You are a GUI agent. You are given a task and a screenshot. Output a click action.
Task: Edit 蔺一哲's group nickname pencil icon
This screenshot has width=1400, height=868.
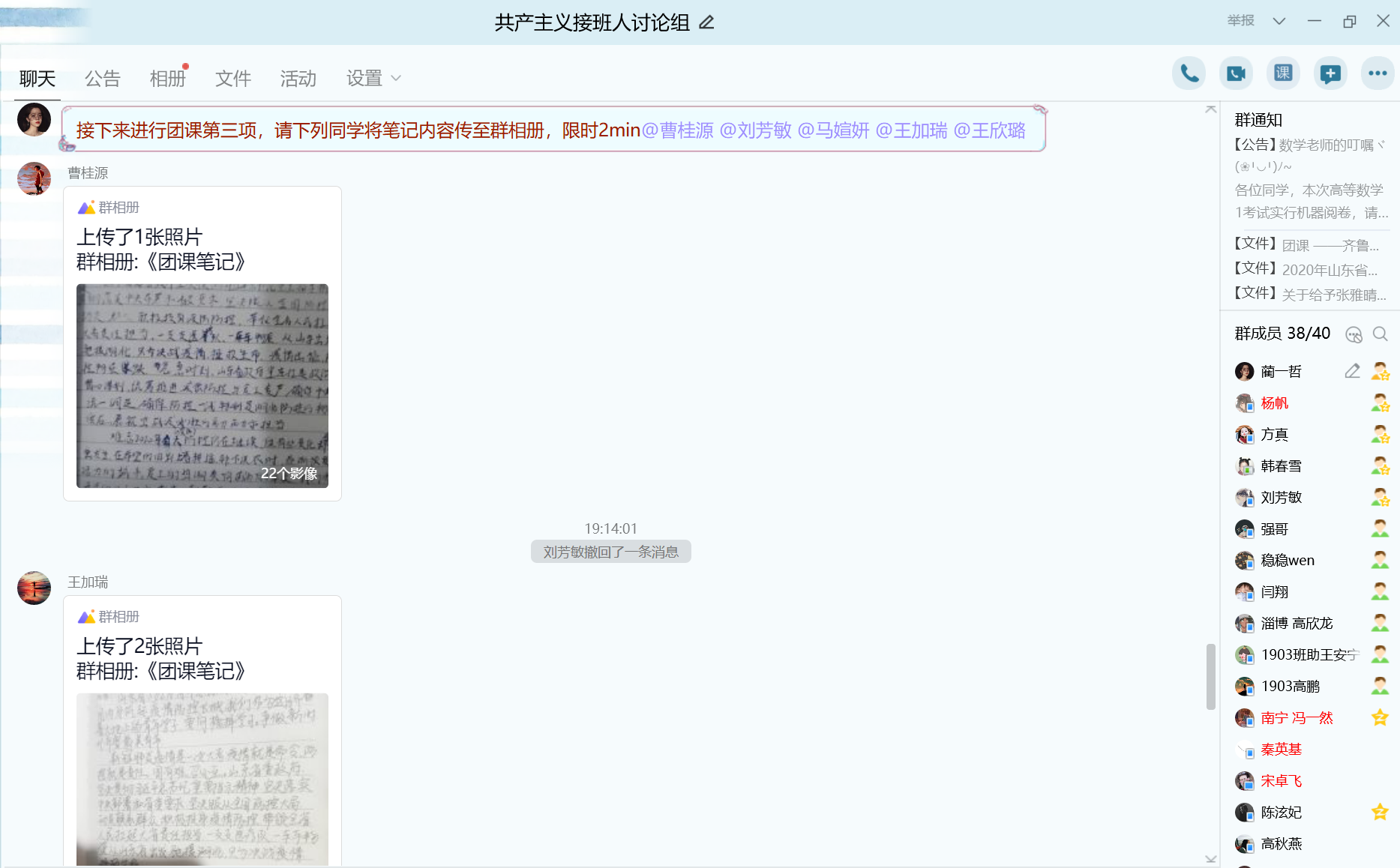1352,372
